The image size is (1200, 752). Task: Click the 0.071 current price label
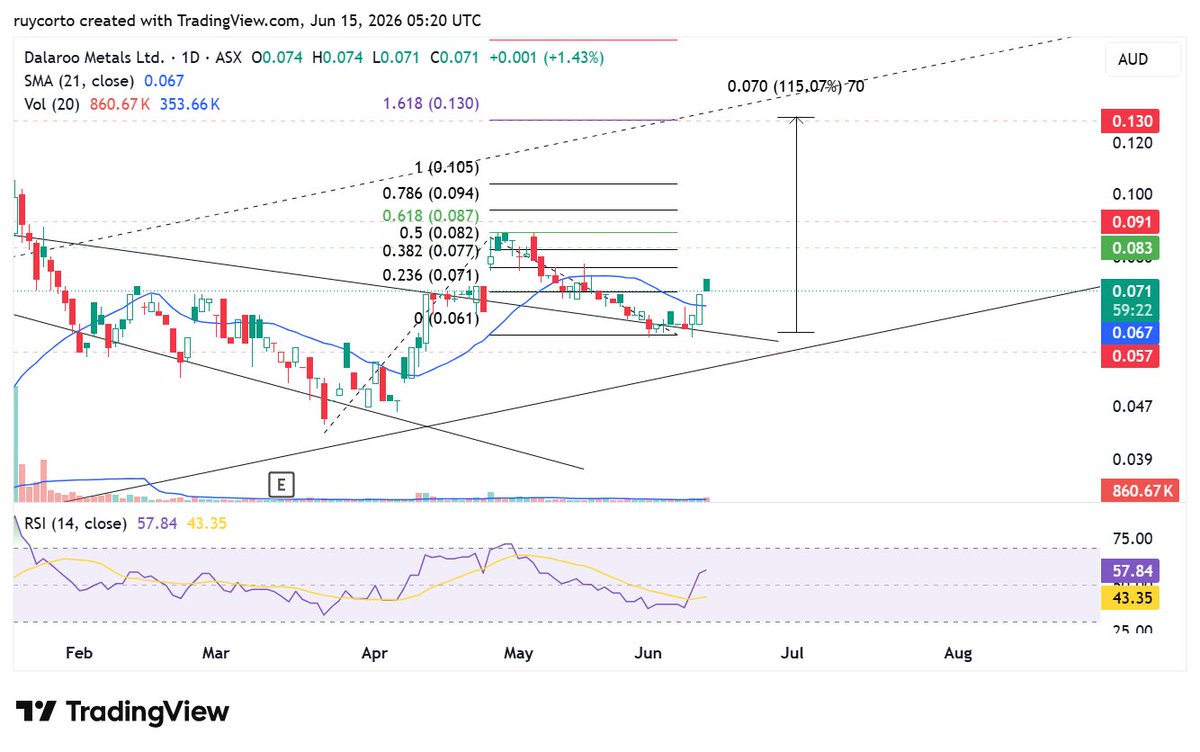click(x=1129, y=291)
